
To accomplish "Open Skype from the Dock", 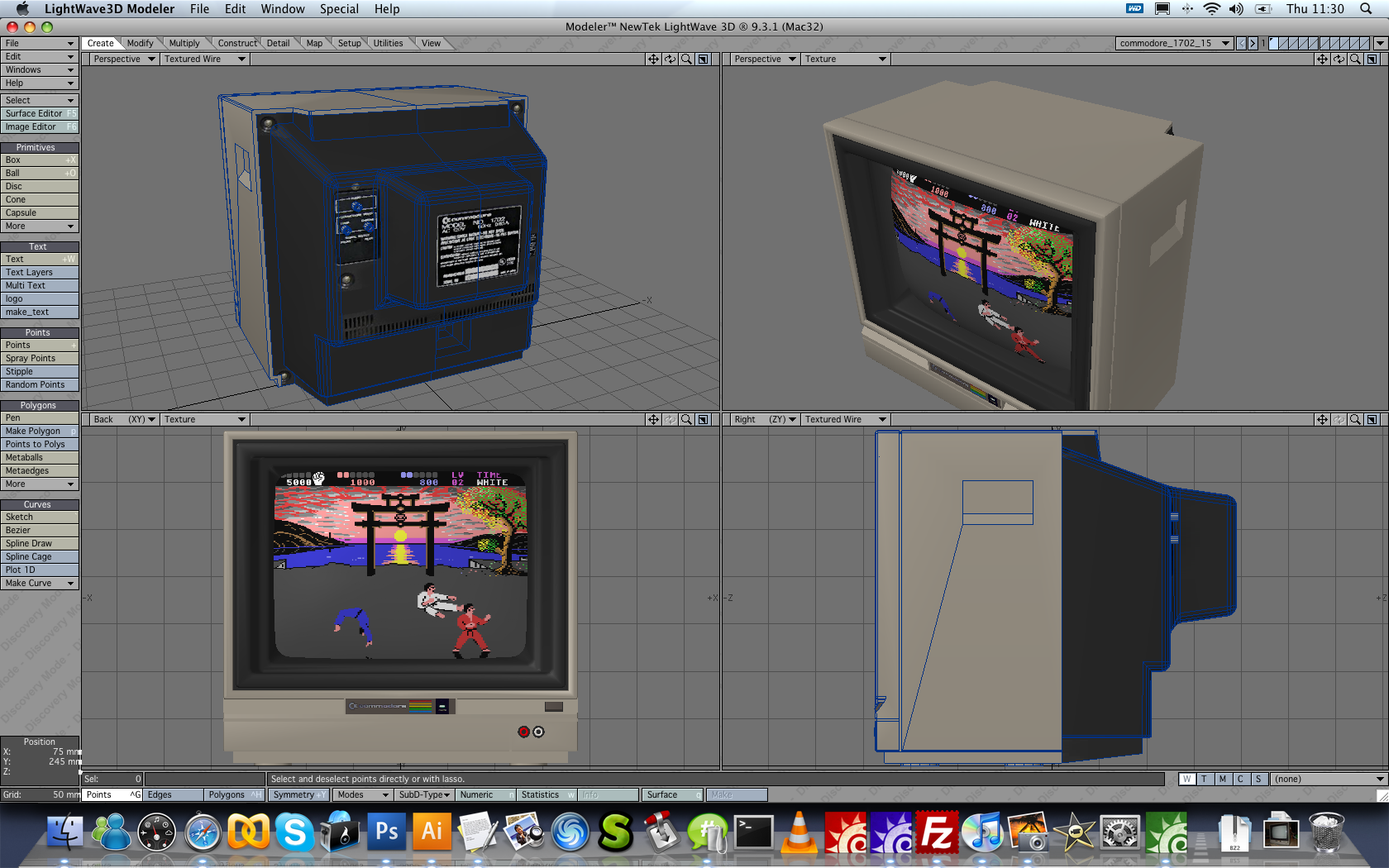I will (x=294, y=832).
